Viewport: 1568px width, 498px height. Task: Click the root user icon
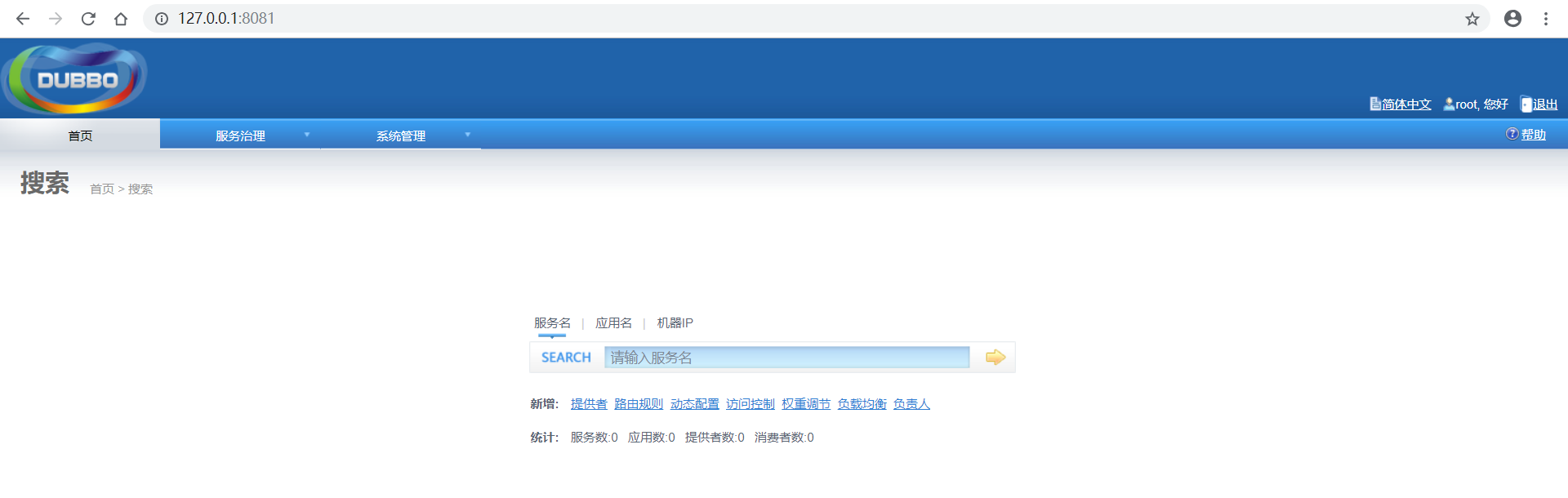(1449, 104)
